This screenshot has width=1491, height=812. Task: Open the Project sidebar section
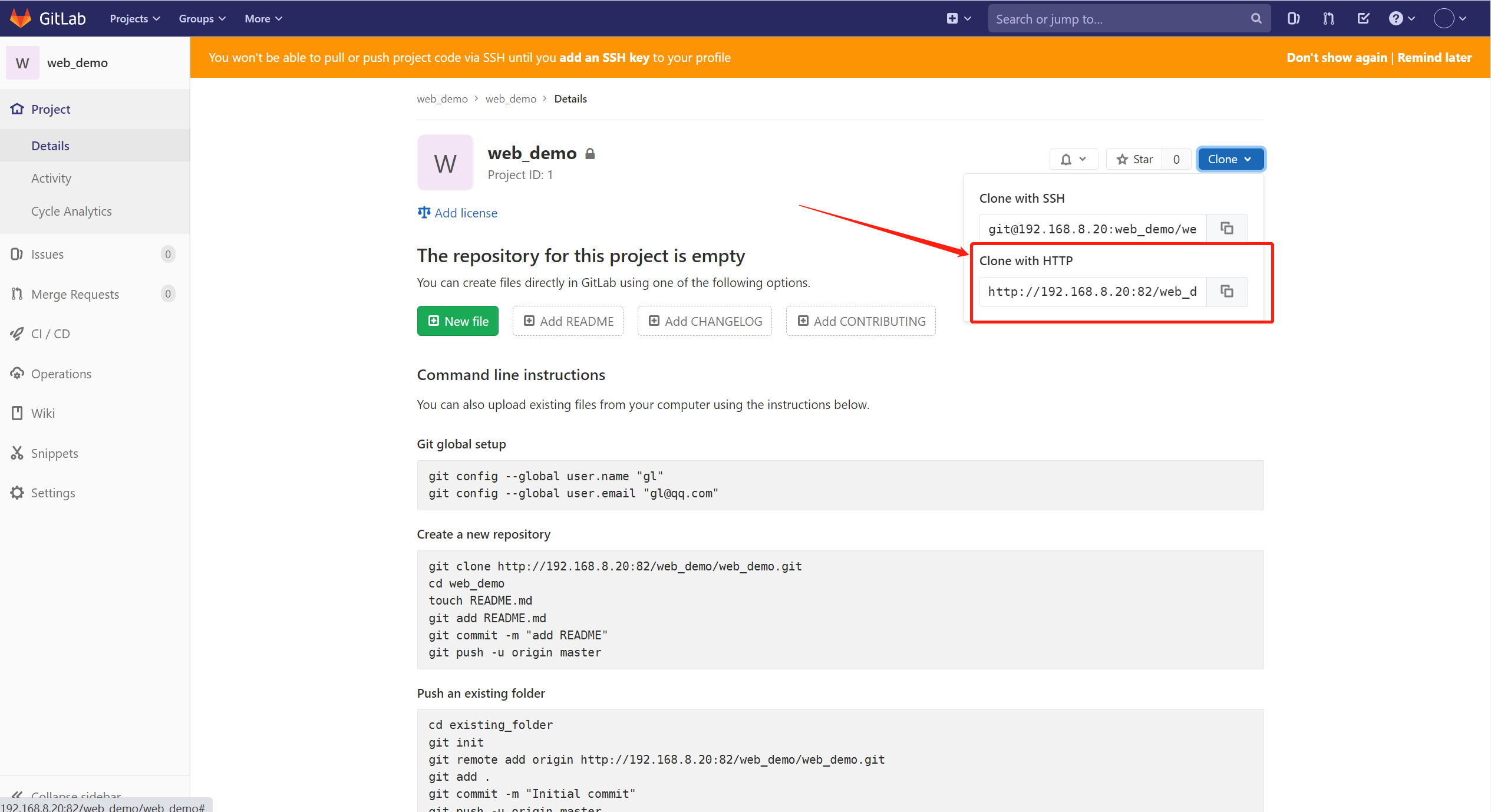pyautogui.click(x=95, y=109)
